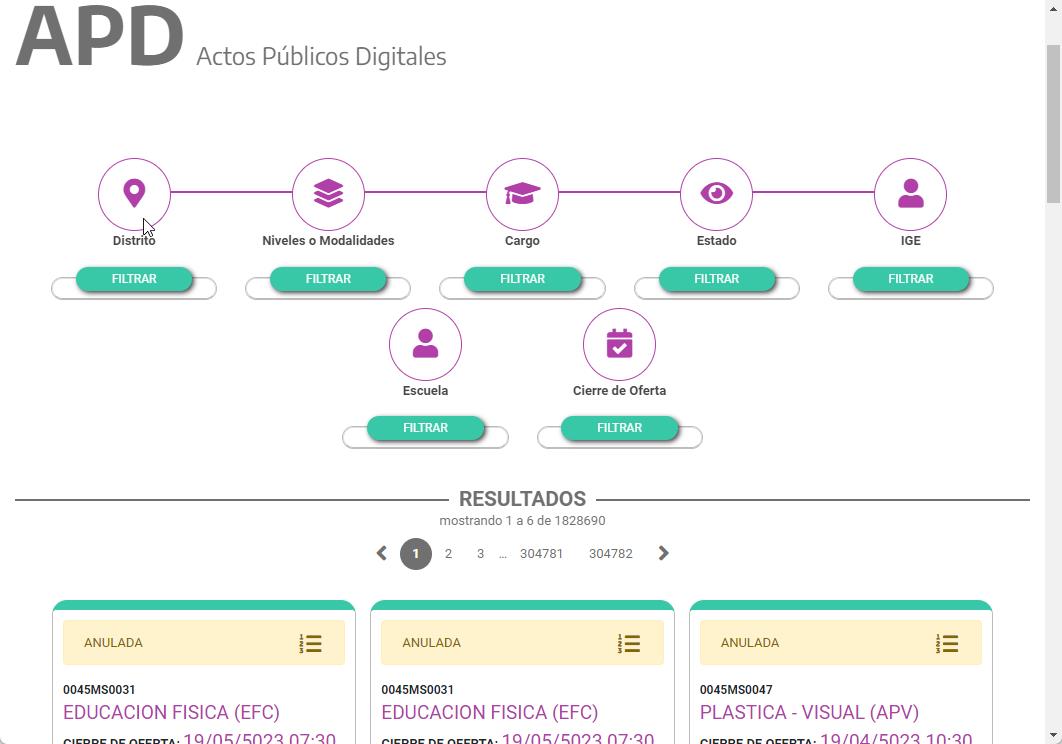Viewport: 1062px width, 744px height.
Task: Click the Distrito map pin icon
Action: point(134,194)
